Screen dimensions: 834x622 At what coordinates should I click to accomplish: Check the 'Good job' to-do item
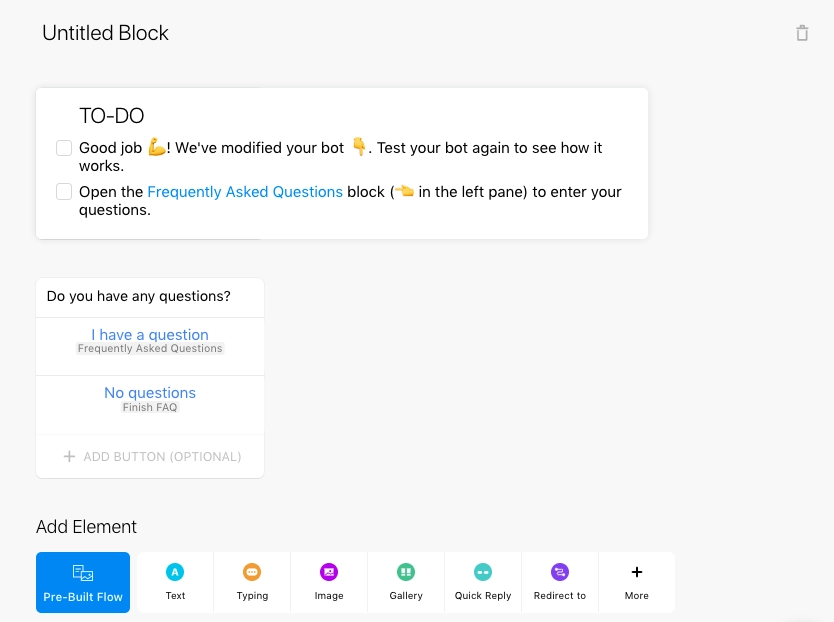pos(64,148)
